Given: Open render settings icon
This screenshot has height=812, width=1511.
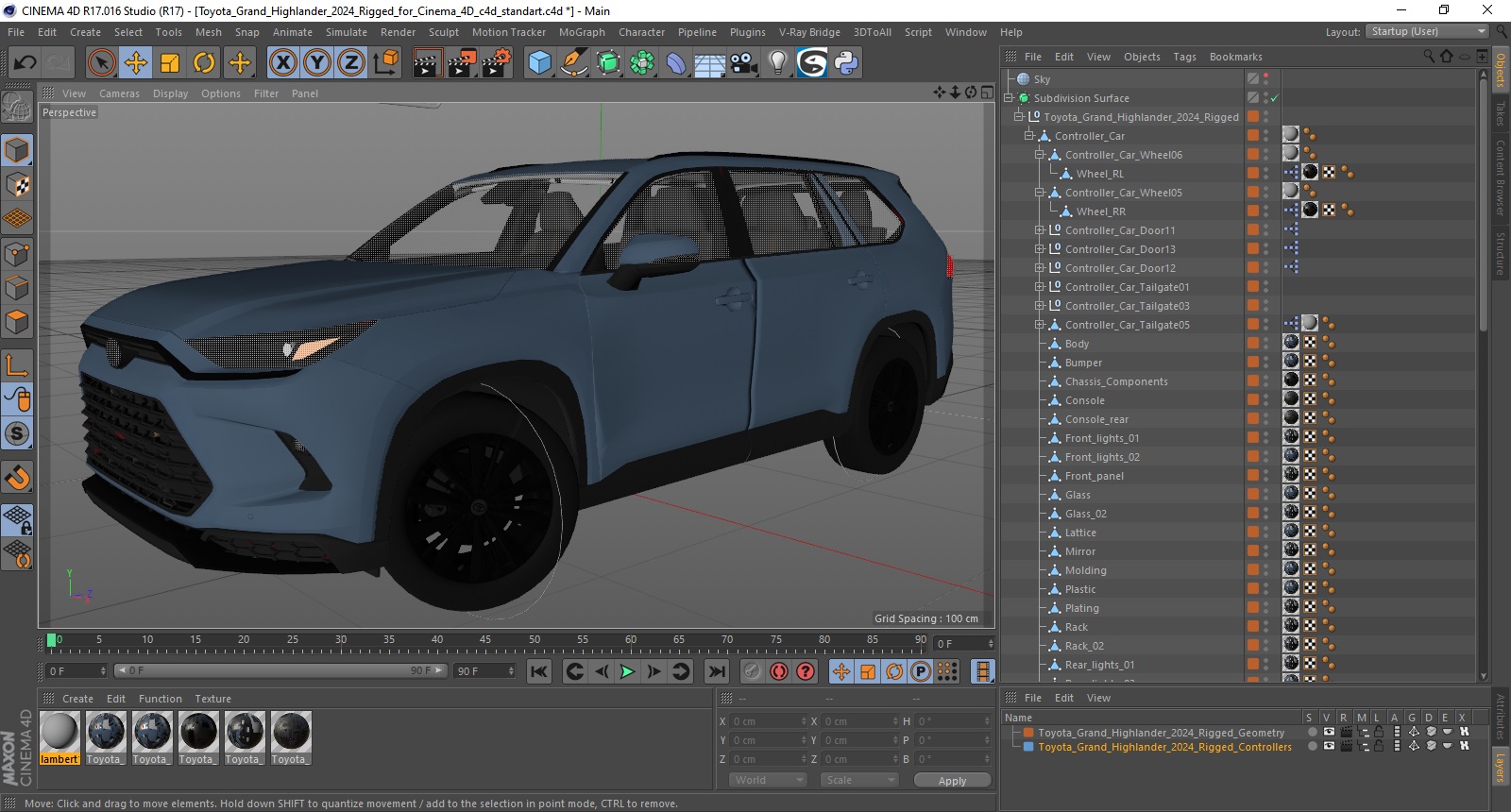Looking at the screenshot, I should point(497,63).
